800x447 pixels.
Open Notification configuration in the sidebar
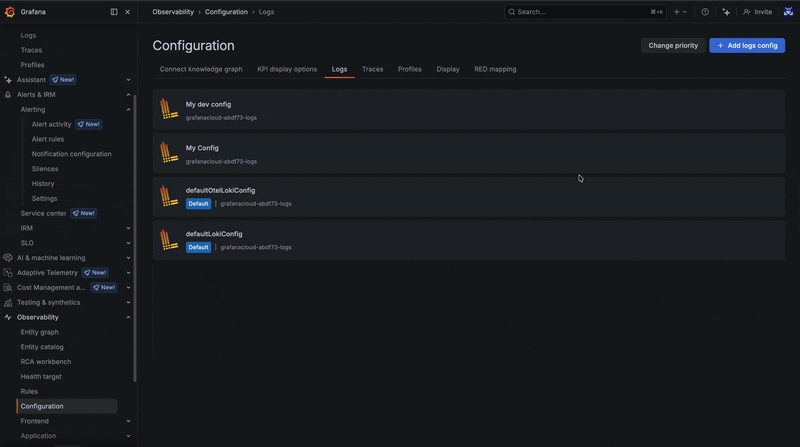tap(71, 154)
